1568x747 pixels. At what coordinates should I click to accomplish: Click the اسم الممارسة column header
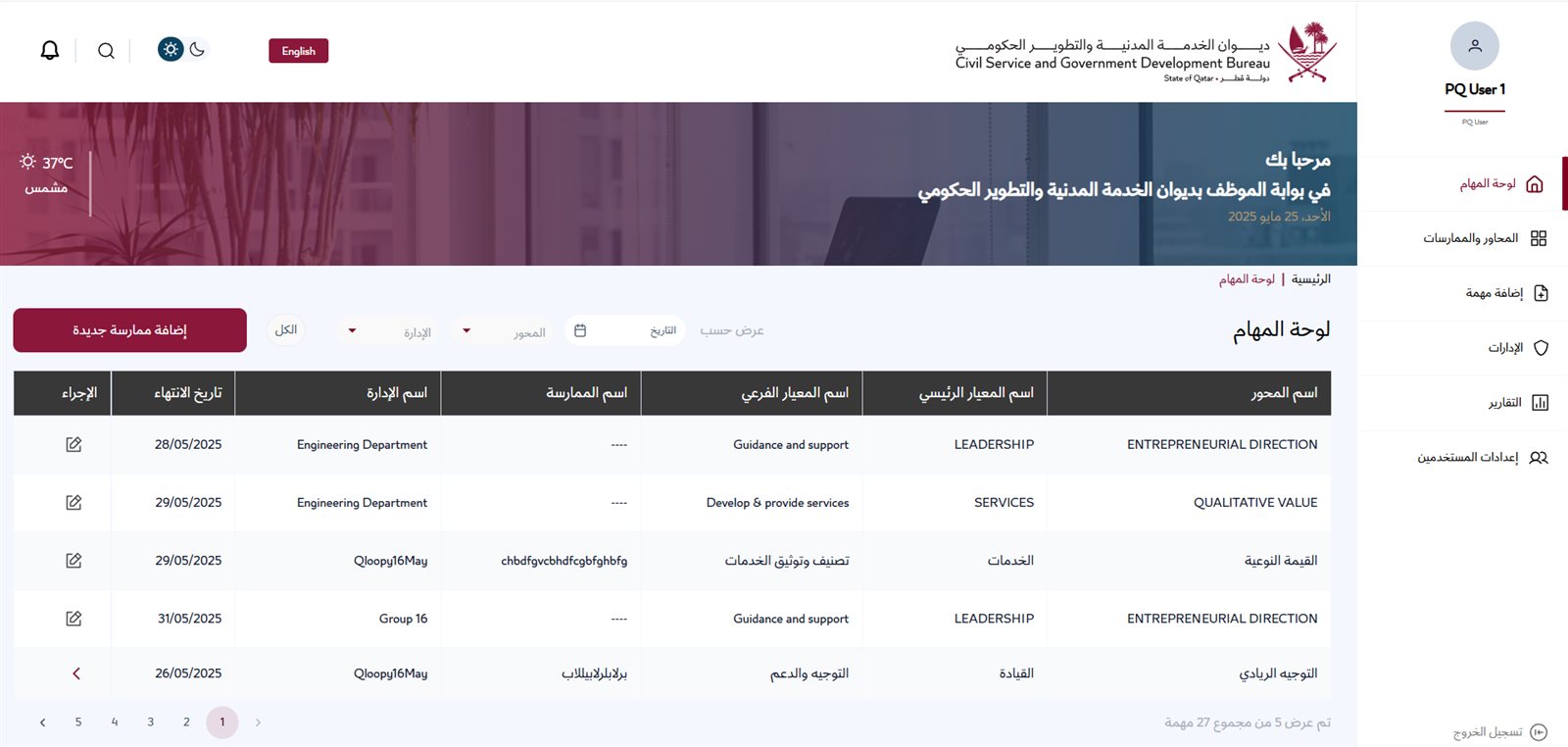(541, 393)
